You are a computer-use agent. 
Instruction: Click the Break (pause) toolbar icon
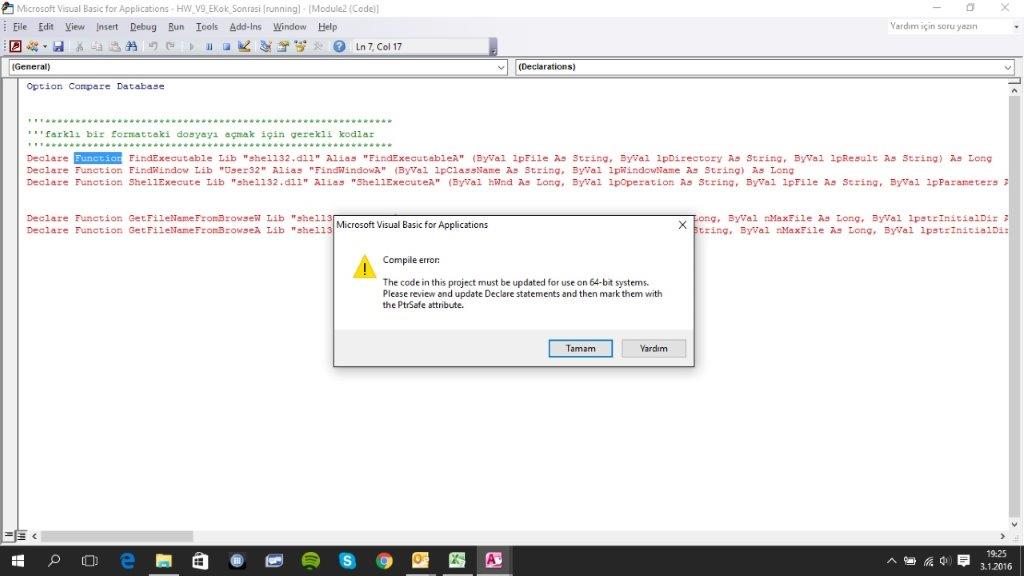coord(209,47)
